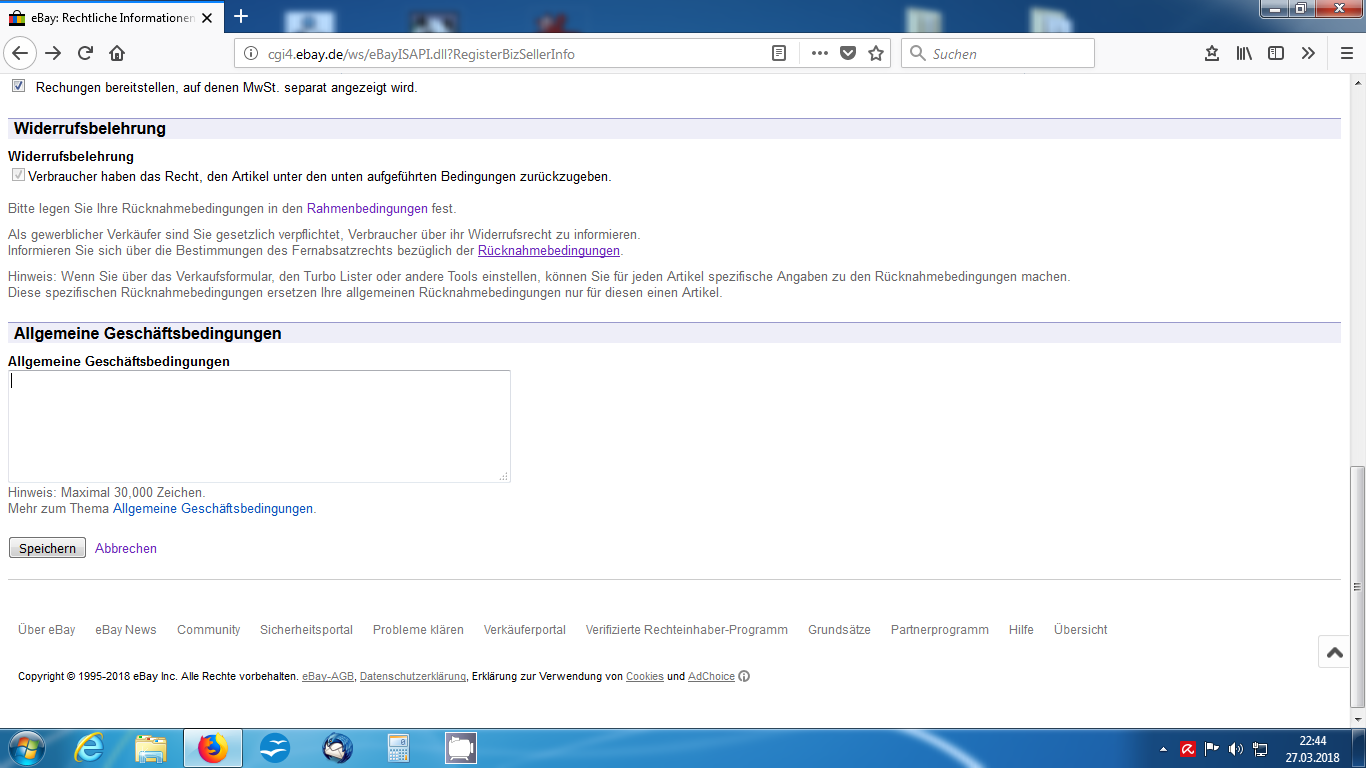Toggle reader view in address bar
This screenshot has height=768, width=1366.
point(779,54)
